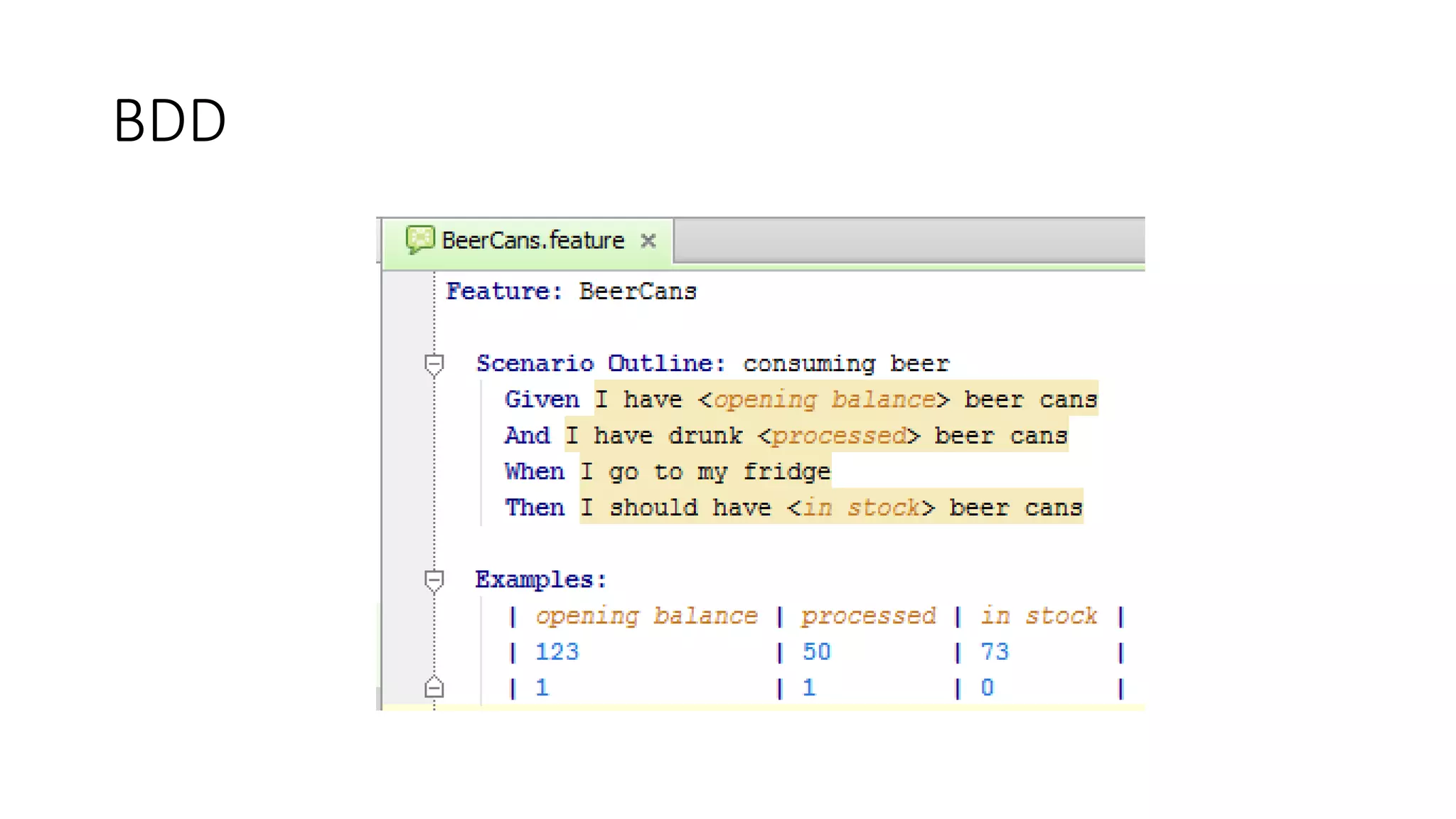1456x819 pixels.
Task: Place cursor on the Given keyword
Action: point(542,400)
